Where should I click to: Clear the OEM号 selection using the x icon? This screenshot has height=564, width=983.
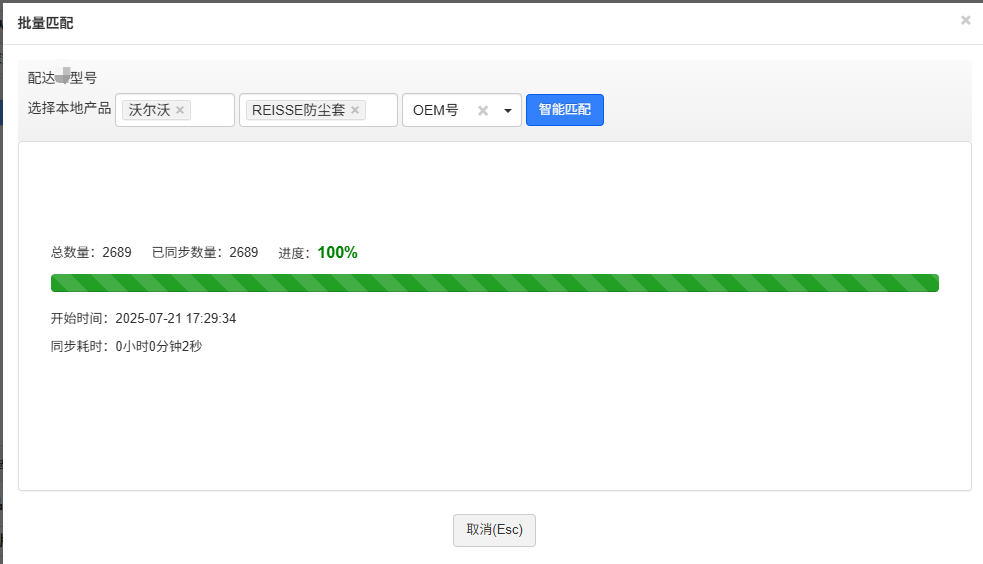[x=483, y=111]
